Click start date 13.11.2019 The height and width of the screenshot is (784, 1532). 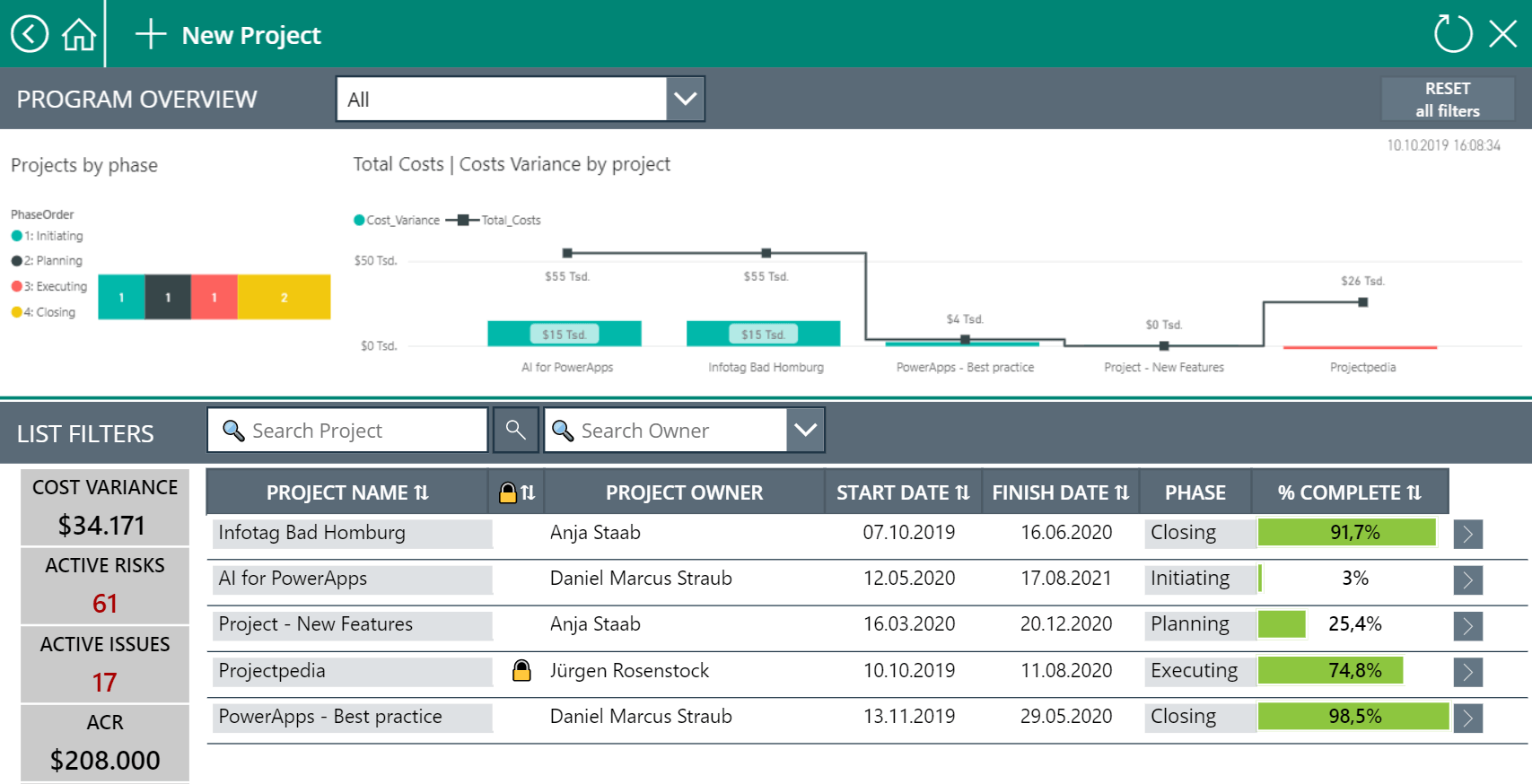(x=909, y=717)
